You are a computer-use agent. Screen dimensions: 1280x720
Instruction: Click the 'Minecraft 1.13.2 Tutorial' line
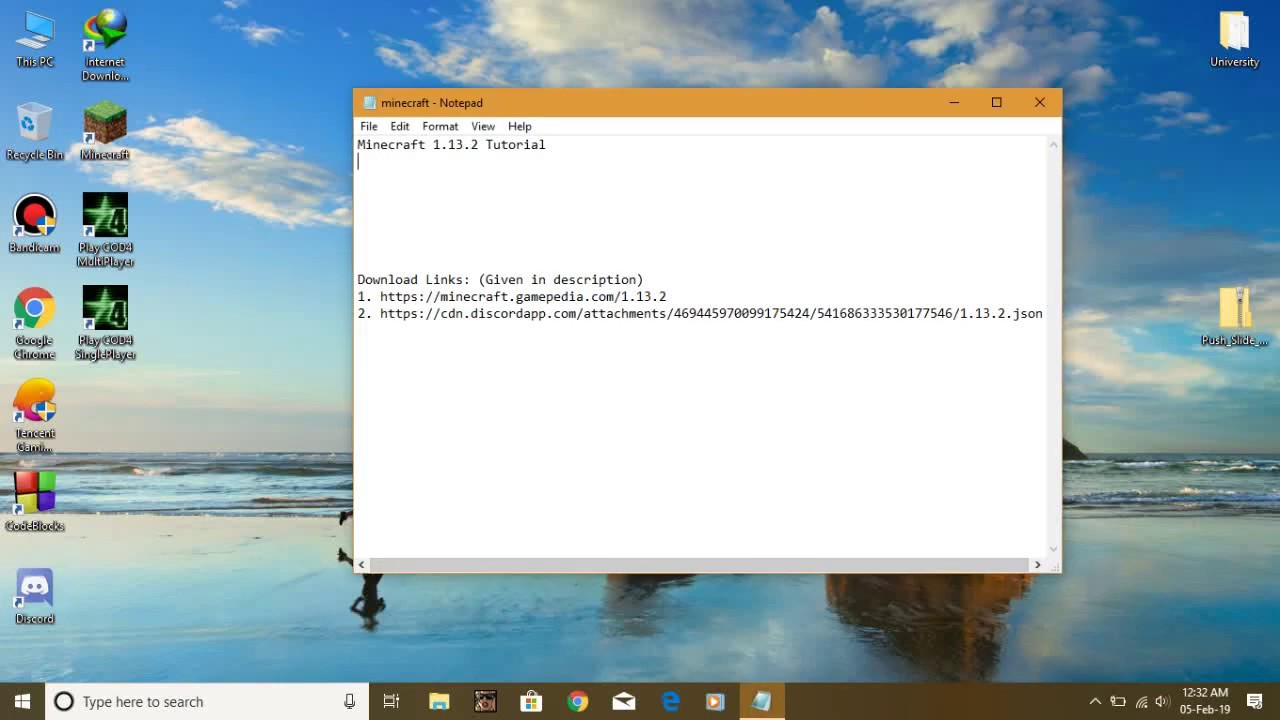pos(451,145)
